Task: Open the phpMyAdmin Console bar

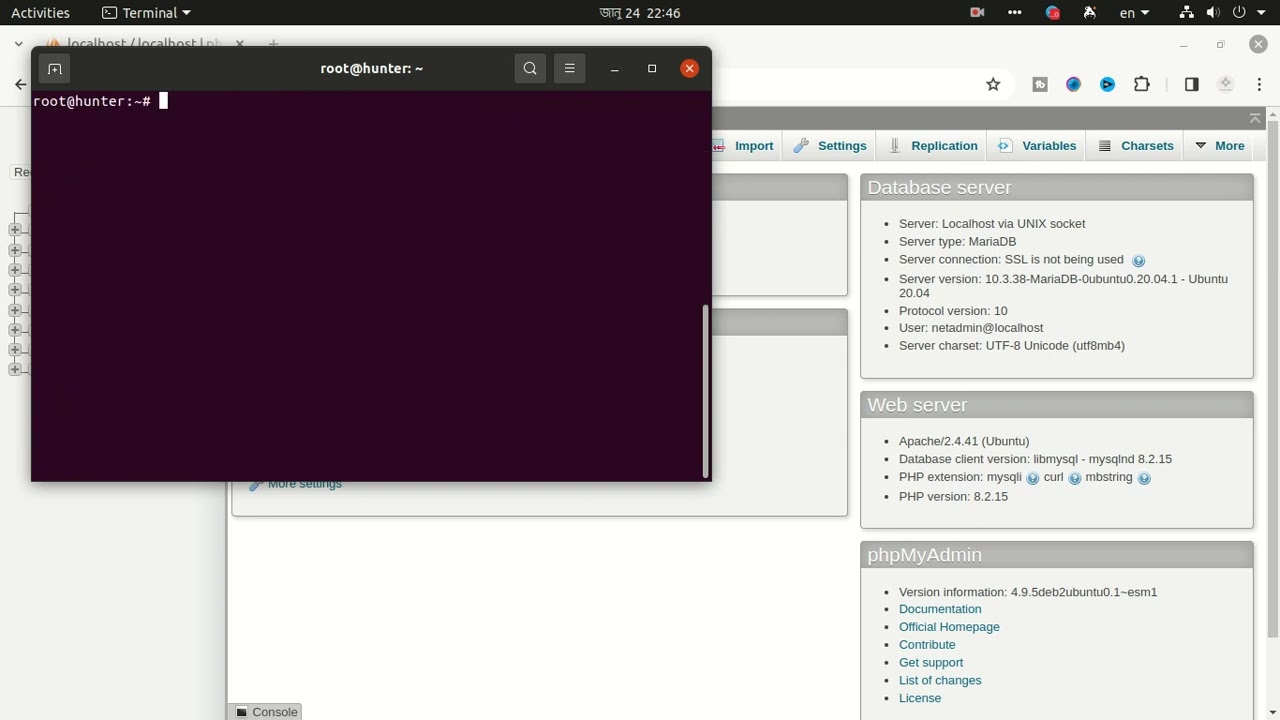Action: (266, 712)
